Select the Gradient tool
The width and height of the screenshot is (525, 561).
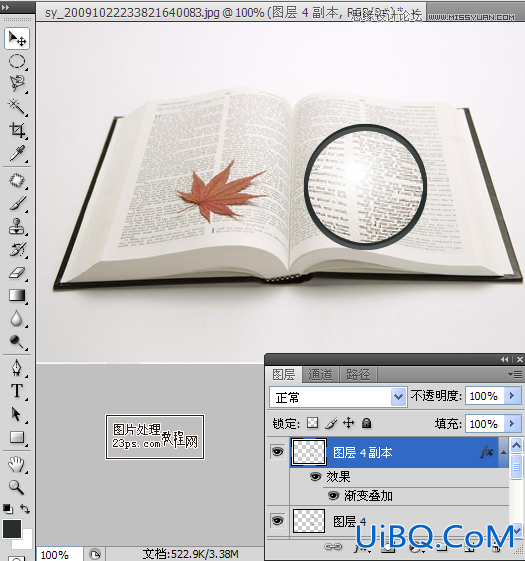point(17,296)
